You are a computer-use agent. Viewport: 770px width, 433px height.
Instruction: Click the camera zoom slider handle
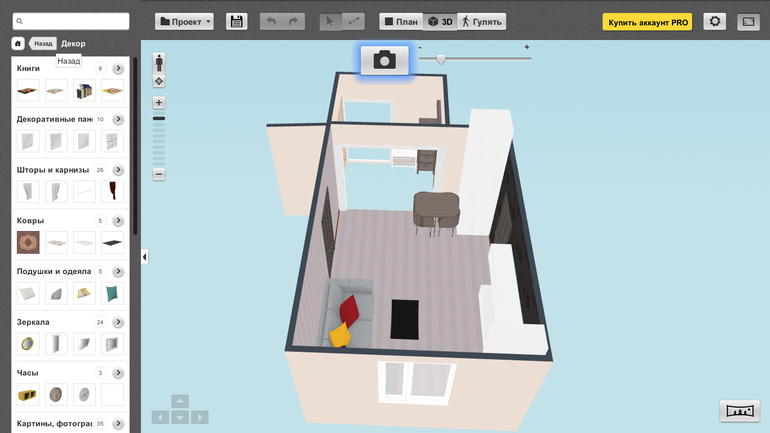tap(440, 59)
